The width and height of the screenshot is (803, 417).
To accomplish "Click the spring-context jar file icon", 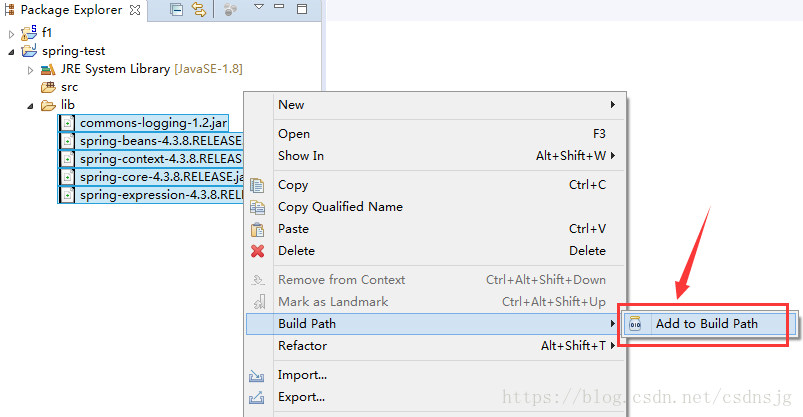I will coord(67,159).
